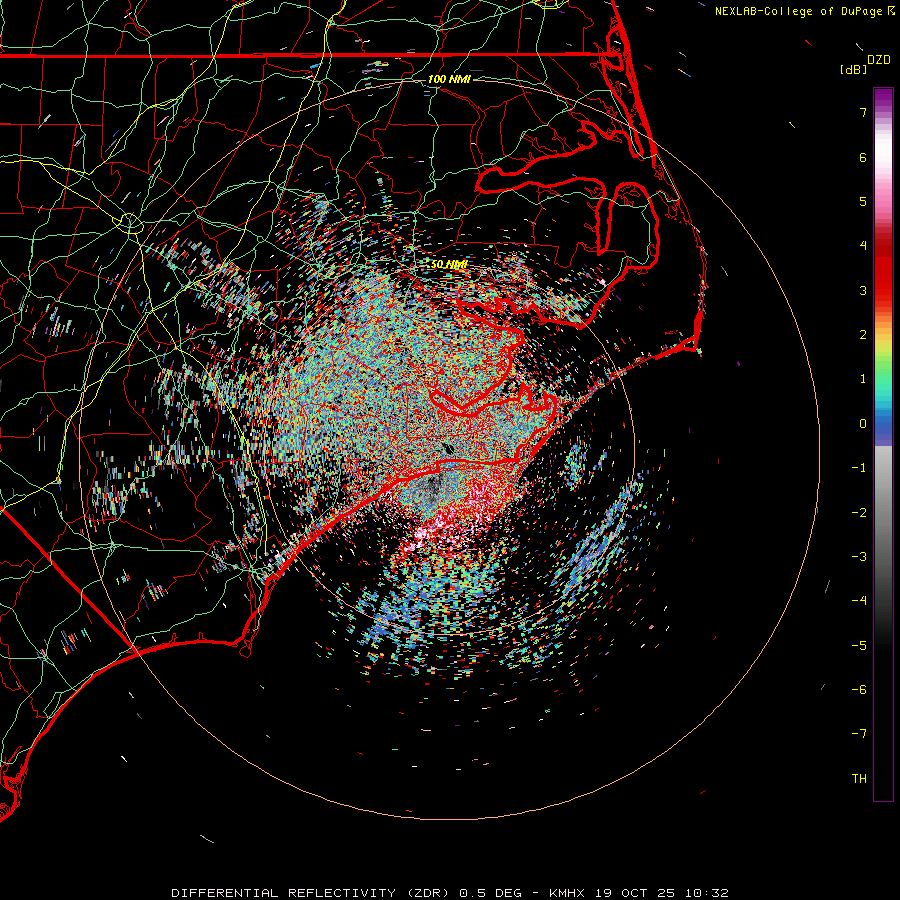Click the Differential Reflectivity KMHX caption
The height and width of the screenshot is (900, 900).
point(450,893)
